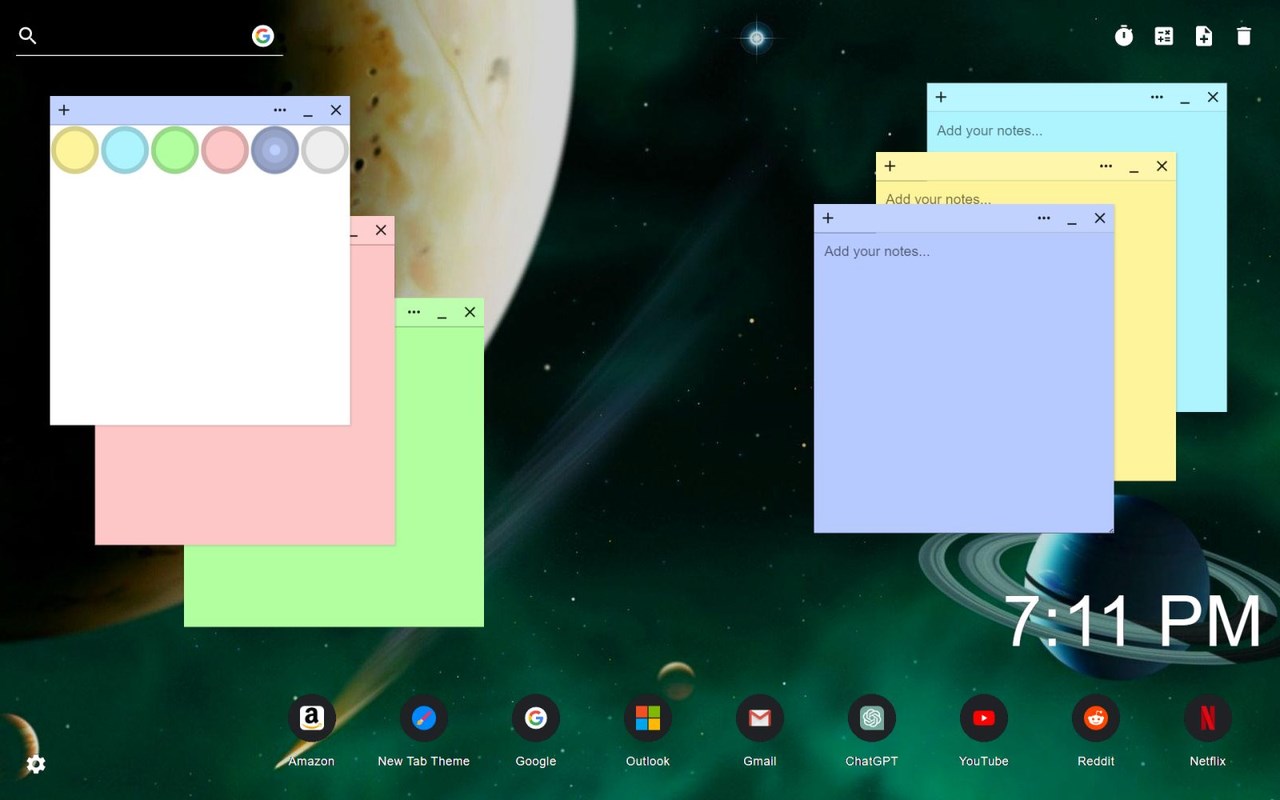The image size is (1280, 800).
Task: Open the settings gear
Action: click(36, 764)
